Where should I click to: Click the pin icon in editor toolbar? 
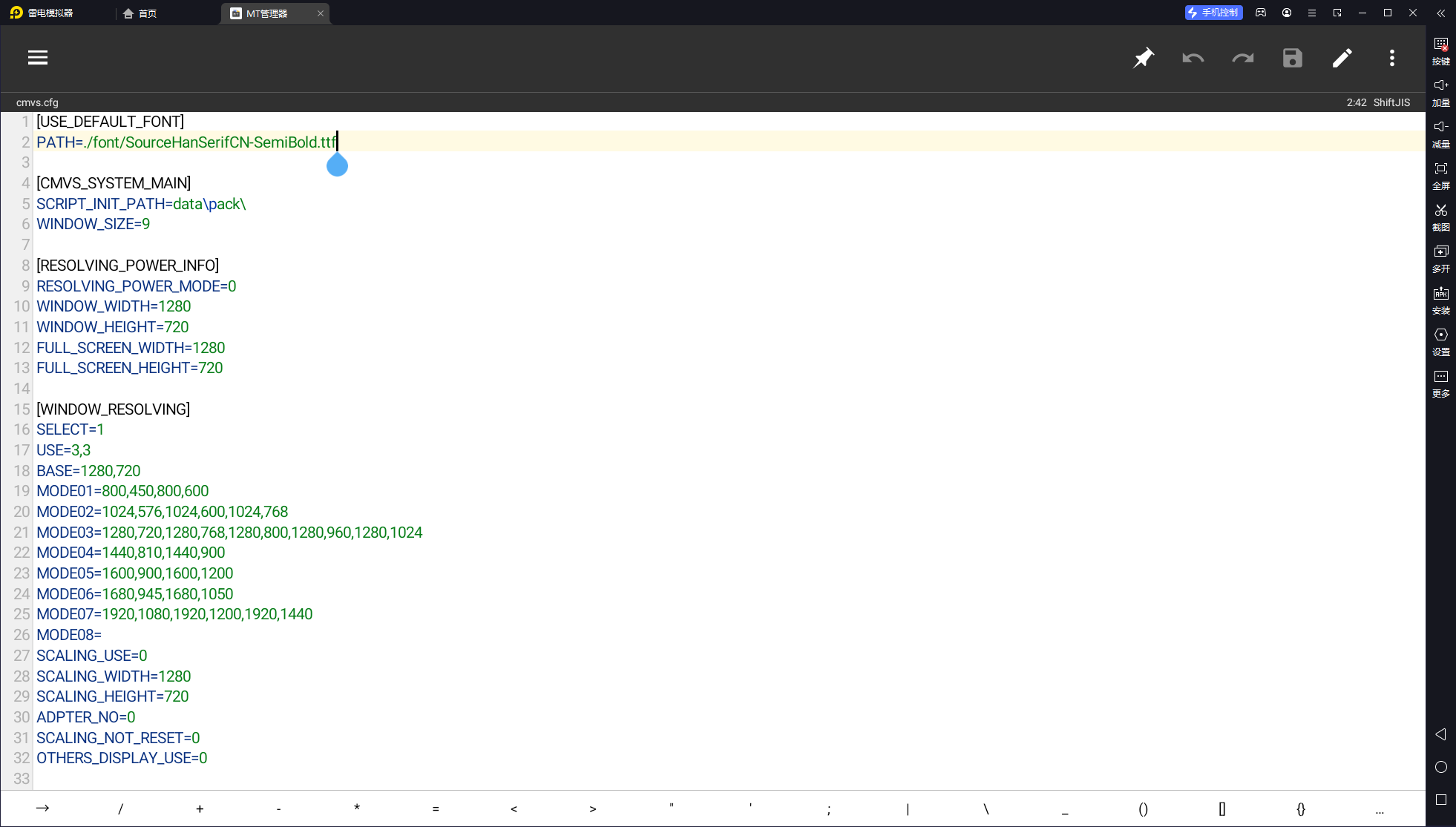[x=1144, y=58]
